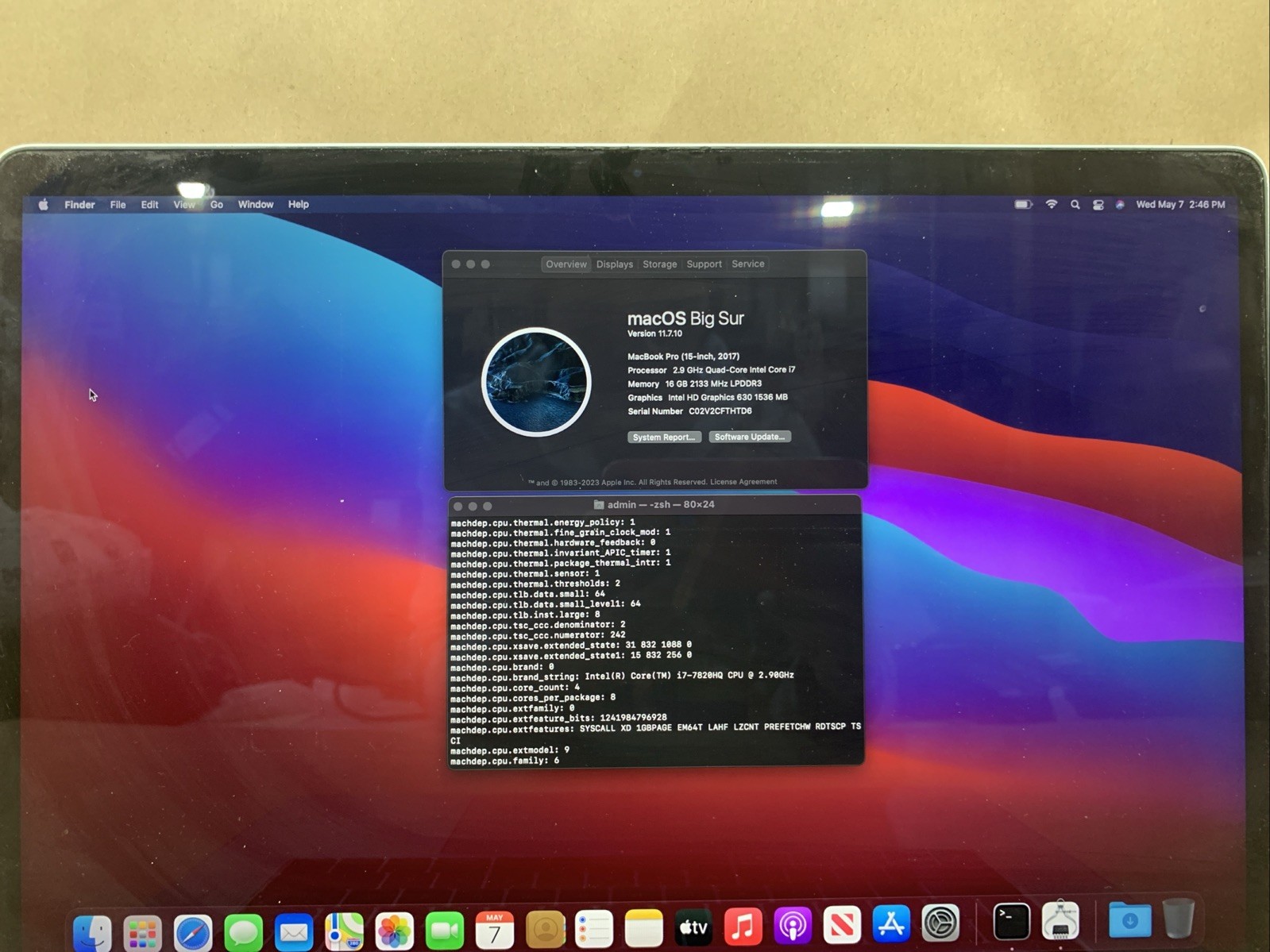This screenshot has width=1270, height=952.
Task: Close the Terminal window
Action: (x=457, y=507)
